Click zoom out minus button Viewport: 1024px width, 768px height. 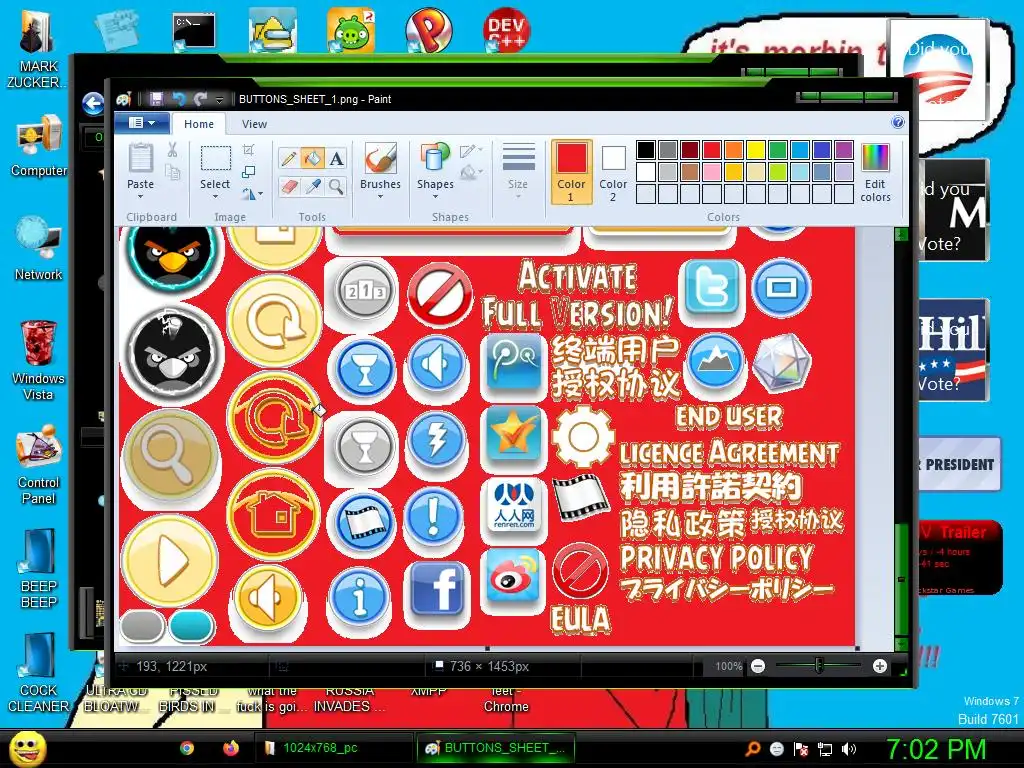tap(758, 666)
